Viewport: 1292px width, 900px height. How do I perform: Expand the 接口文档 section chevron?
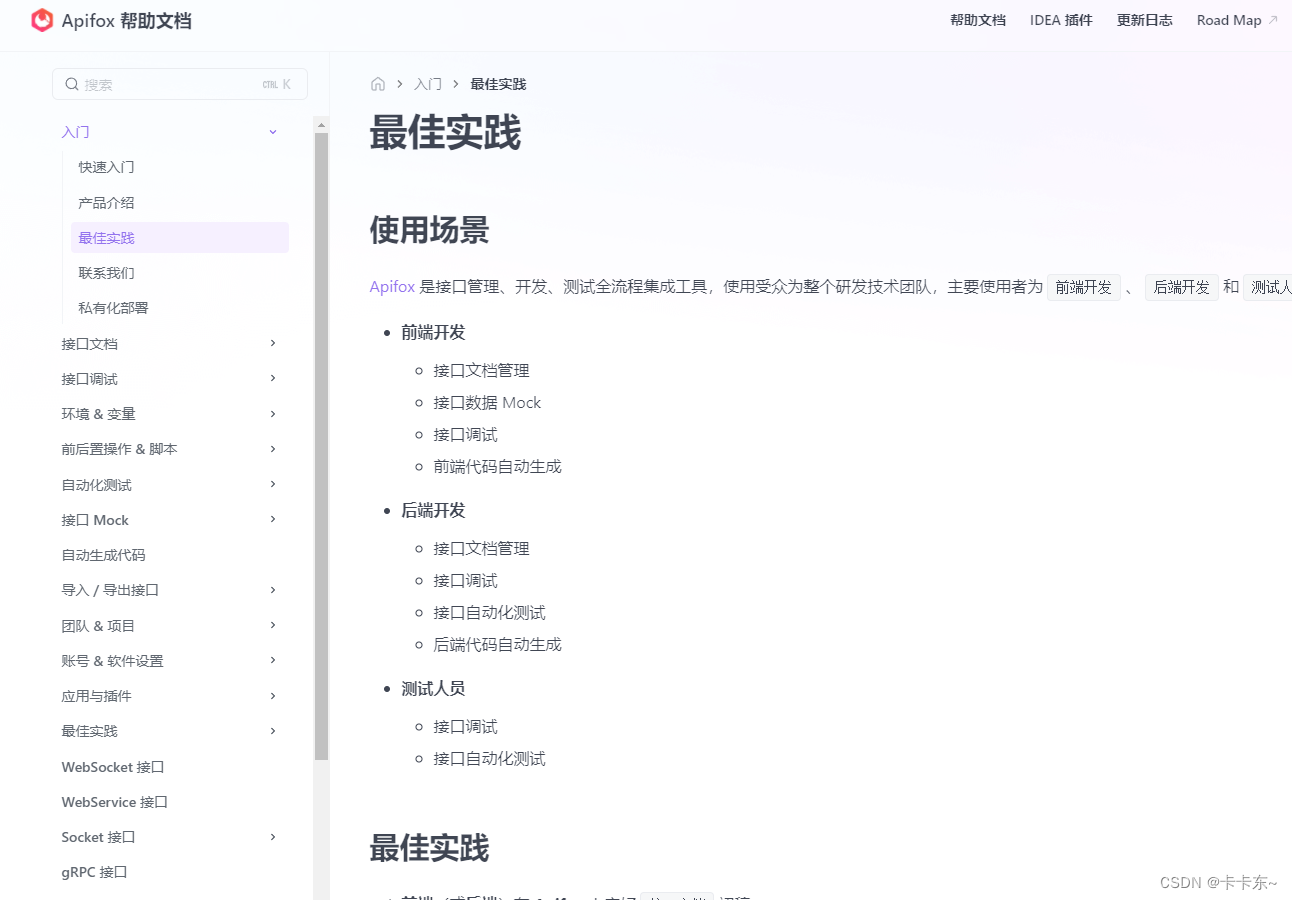tap(273, 343)
